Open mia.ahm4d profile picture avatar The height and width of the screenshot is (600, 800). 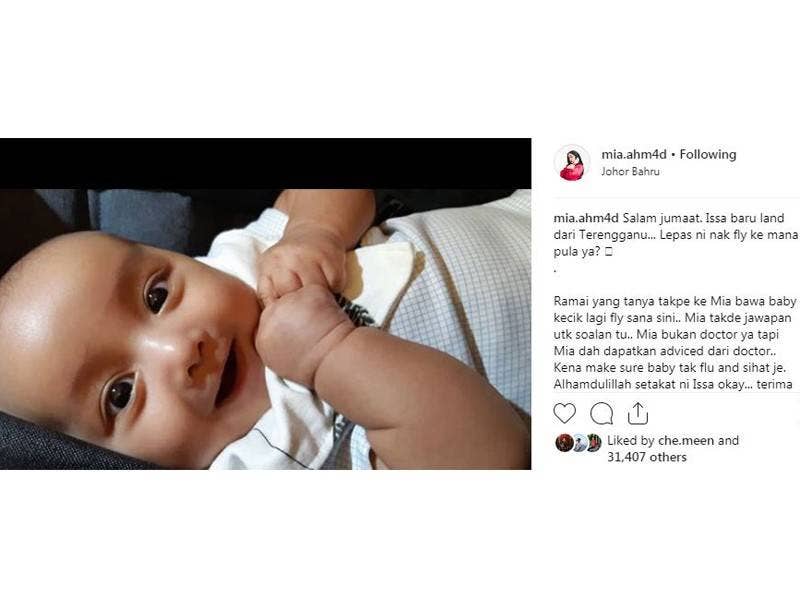point(572,163)
